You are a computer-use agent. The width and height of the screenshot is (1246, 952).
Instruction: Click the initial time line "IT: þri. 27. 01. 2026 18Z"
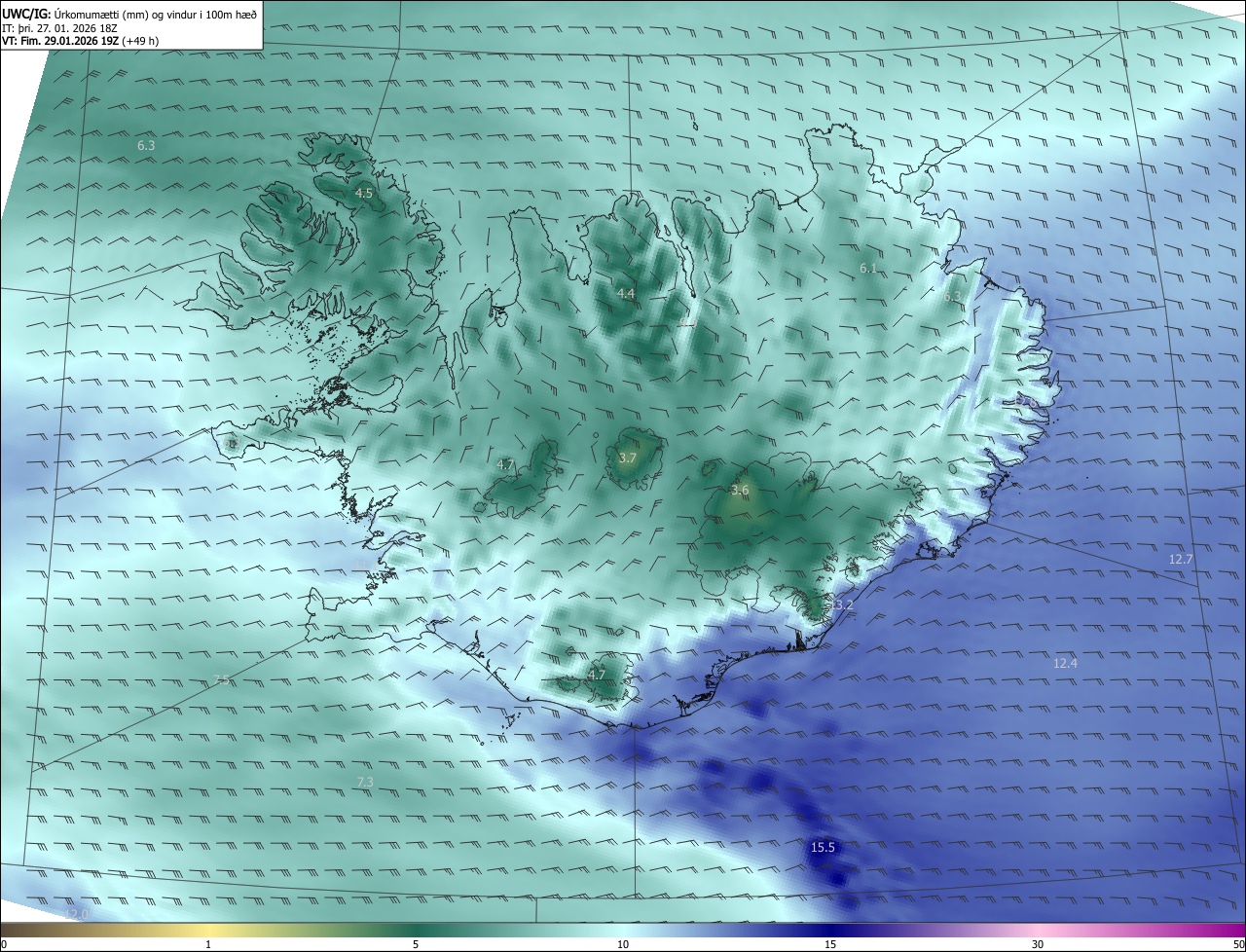pyautogui.click(x=59, y=28)
